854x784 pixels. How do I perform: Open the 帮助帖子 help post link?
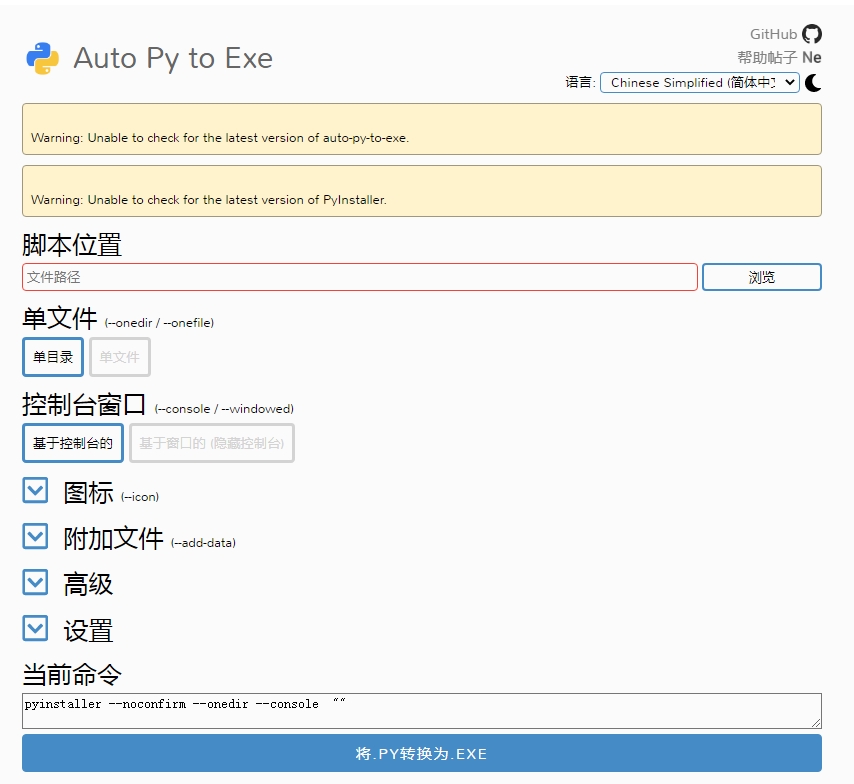point(767,58)
